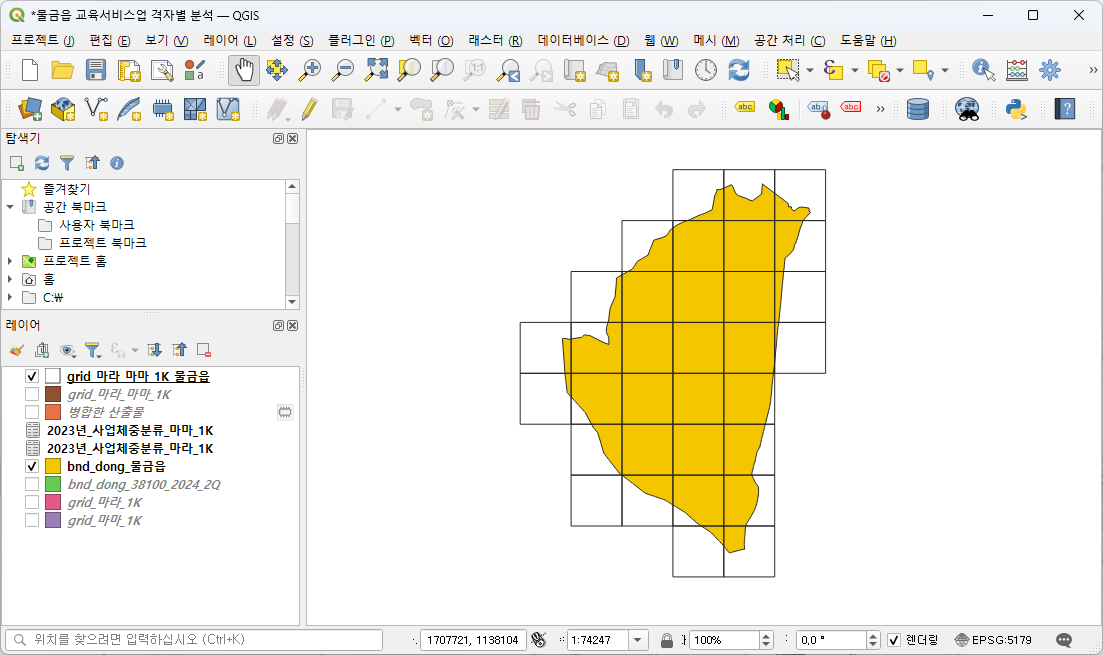The width and height of the screenshot is (1103, 655).
Task: Open the 플러그인 menu
Action: tap(361, 41)
